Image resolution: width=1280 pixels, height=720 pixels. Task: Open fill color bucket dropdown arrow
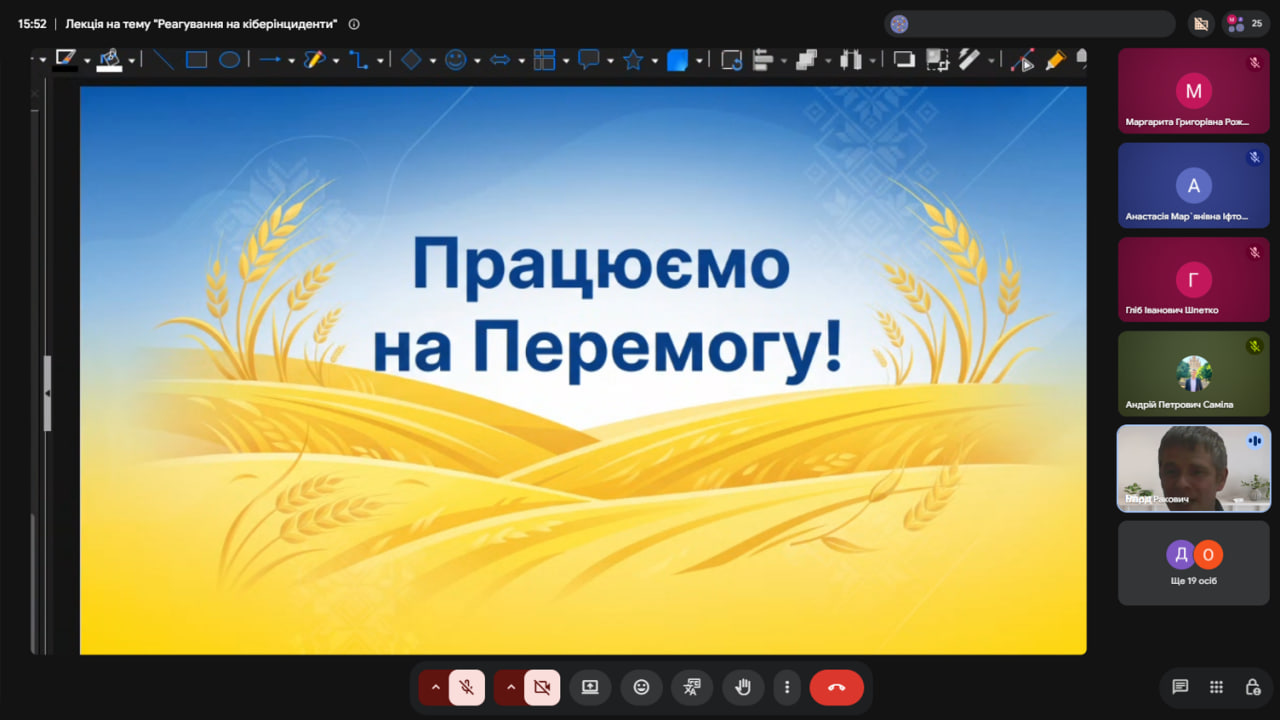tap(131, 61)
